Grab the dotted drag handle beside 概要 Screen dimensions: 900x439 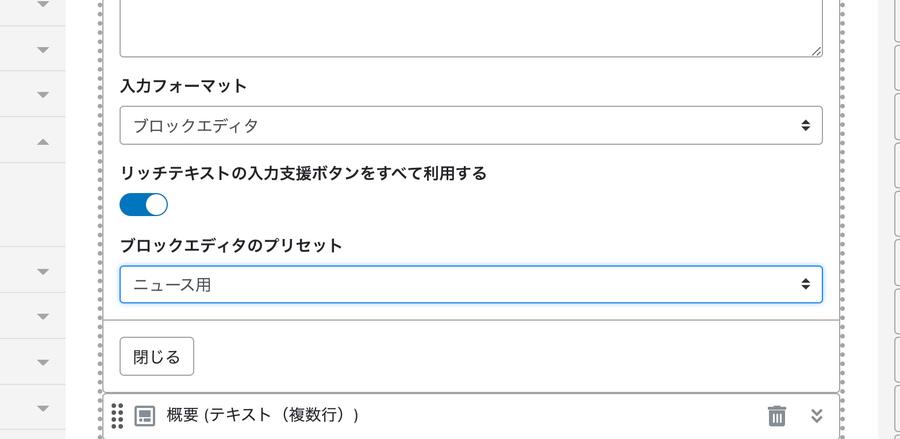117,415
